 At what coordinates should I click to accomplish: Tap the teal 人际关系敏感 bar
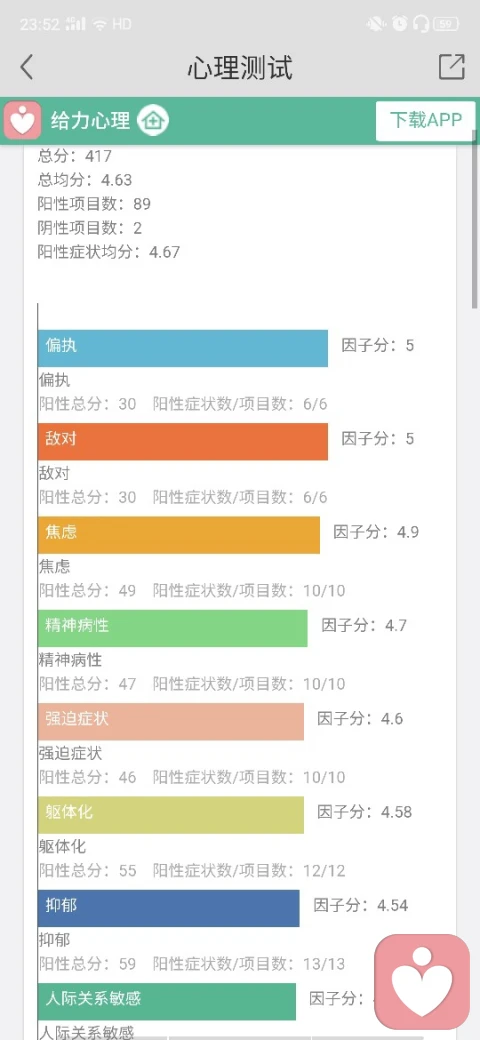(167, 1002)
